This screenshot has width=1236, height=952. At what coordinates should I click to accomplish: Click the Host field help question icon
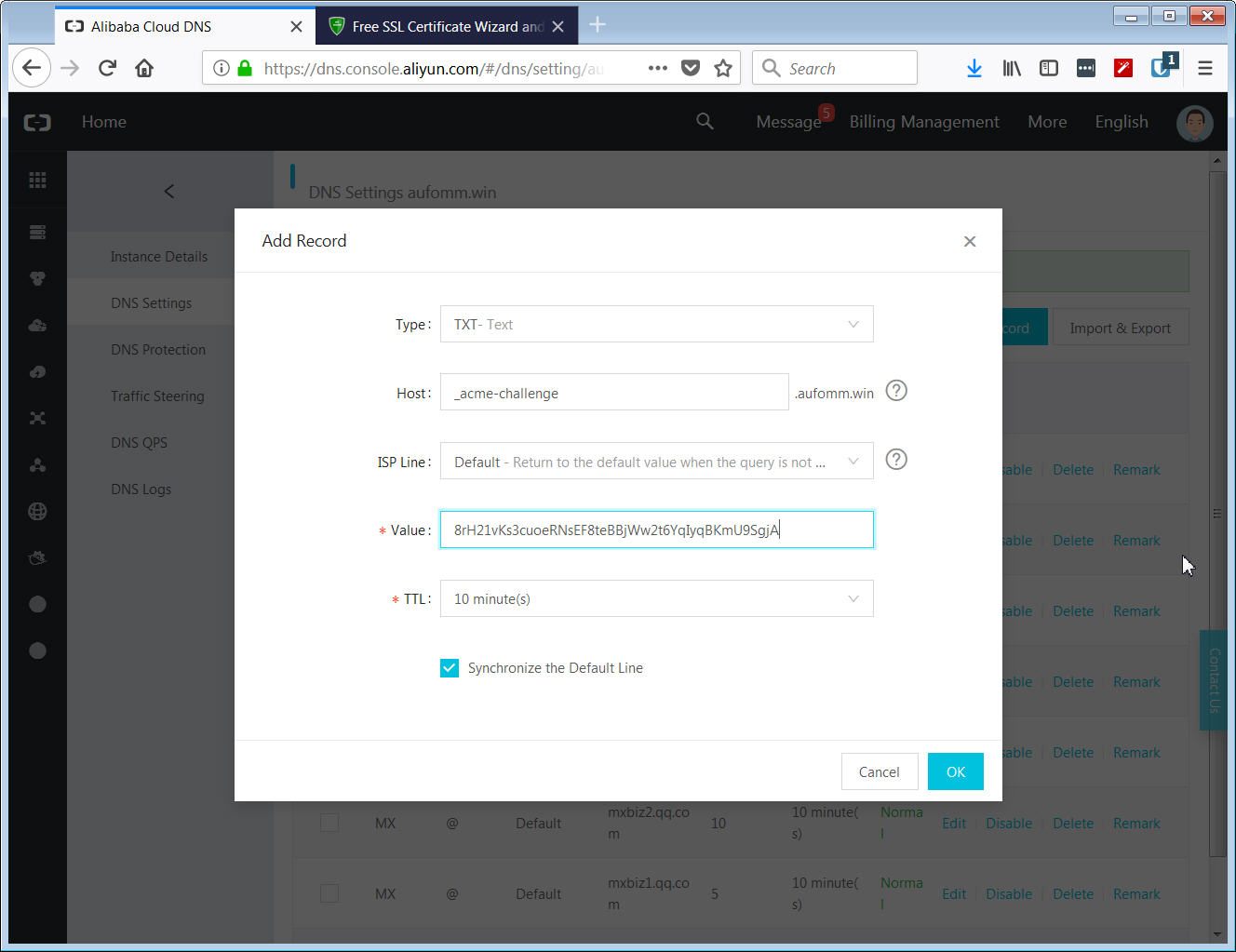(x=895, y=391)
